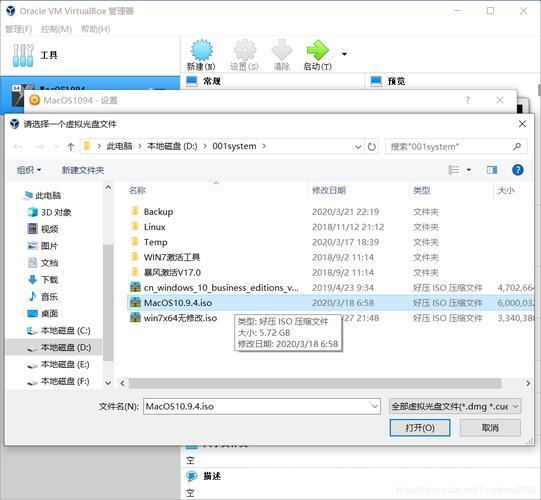Open the Help (帮助) menu
541x500 pixels.
pos(96,29)
